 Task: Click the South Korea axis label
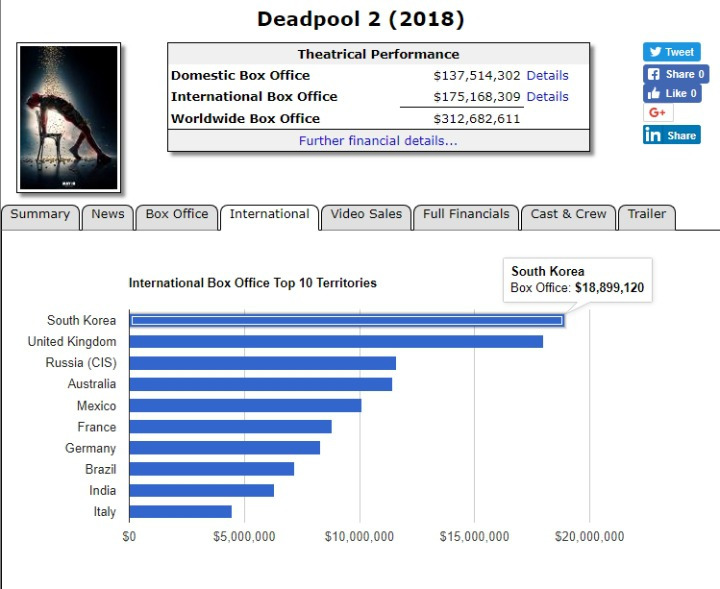(x=81, y=320)
